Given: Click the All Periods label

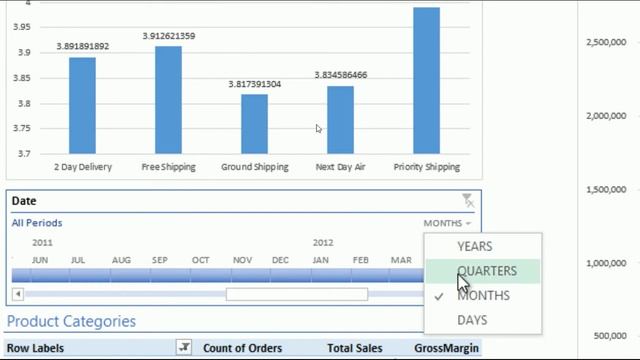Looking at the screenshot, I should [x=37, y=223].
